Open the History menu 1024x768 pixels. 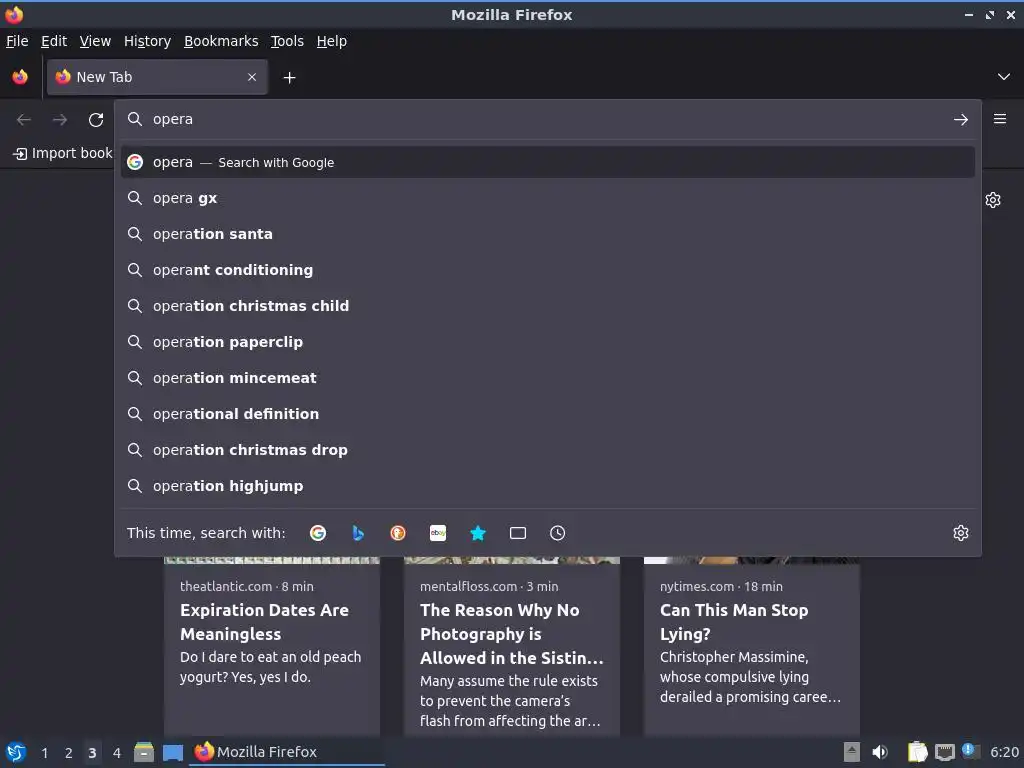(148, 41)
